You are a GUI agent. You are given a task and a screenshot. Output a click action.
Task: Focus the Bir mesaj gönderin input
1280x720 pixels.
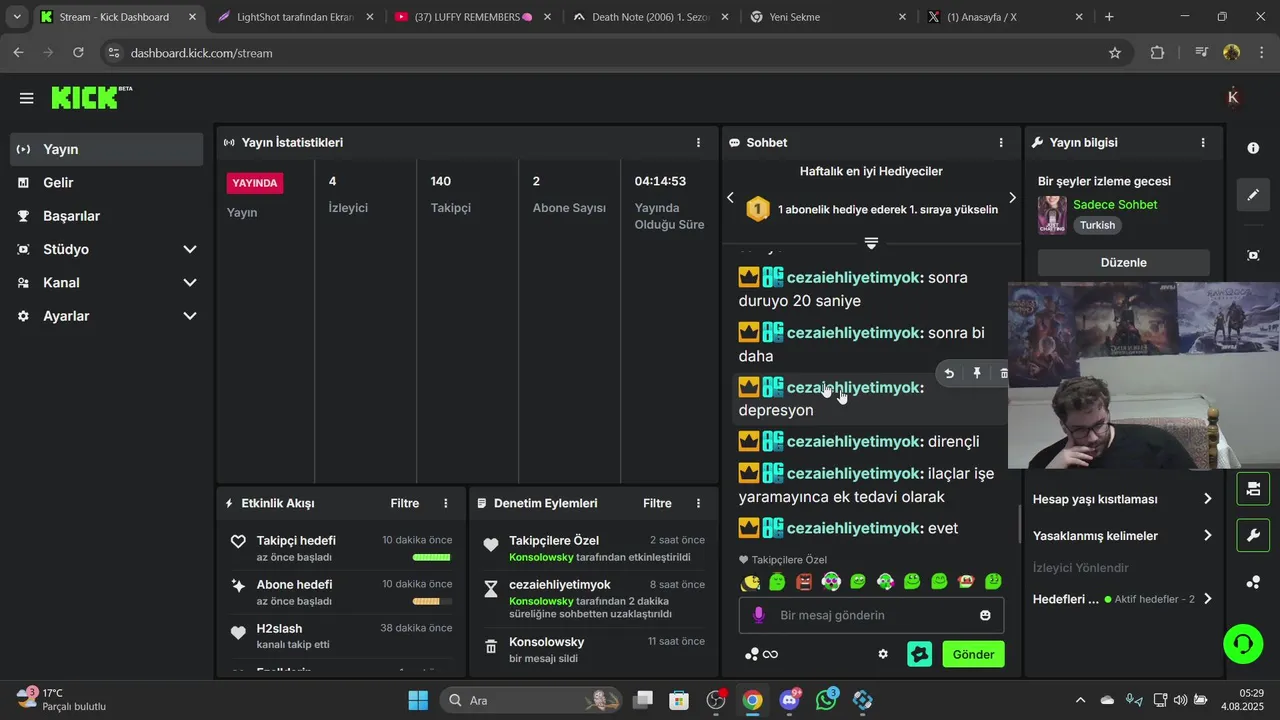coord(871,615)
